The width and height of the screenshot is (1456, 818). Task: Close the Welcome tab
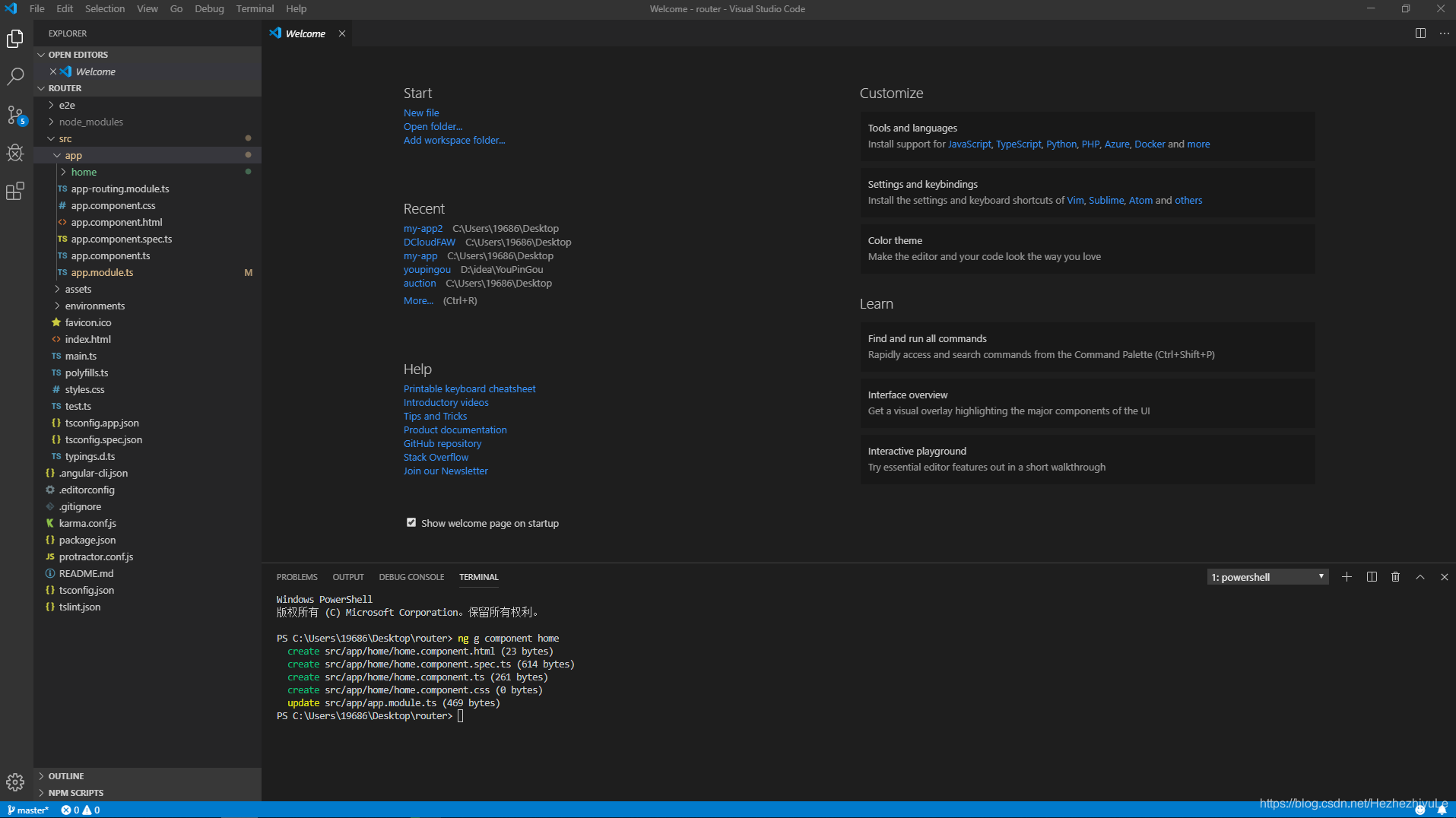(342, 33)
